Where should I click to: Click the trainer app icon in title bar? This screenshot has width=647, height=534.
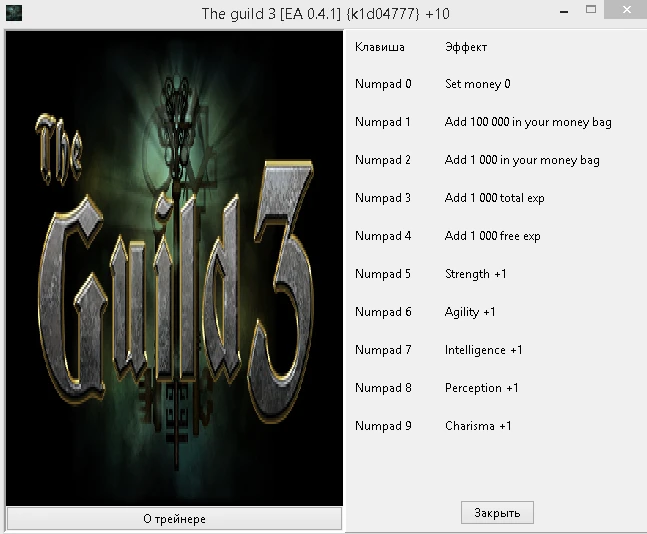coord(14,13)
